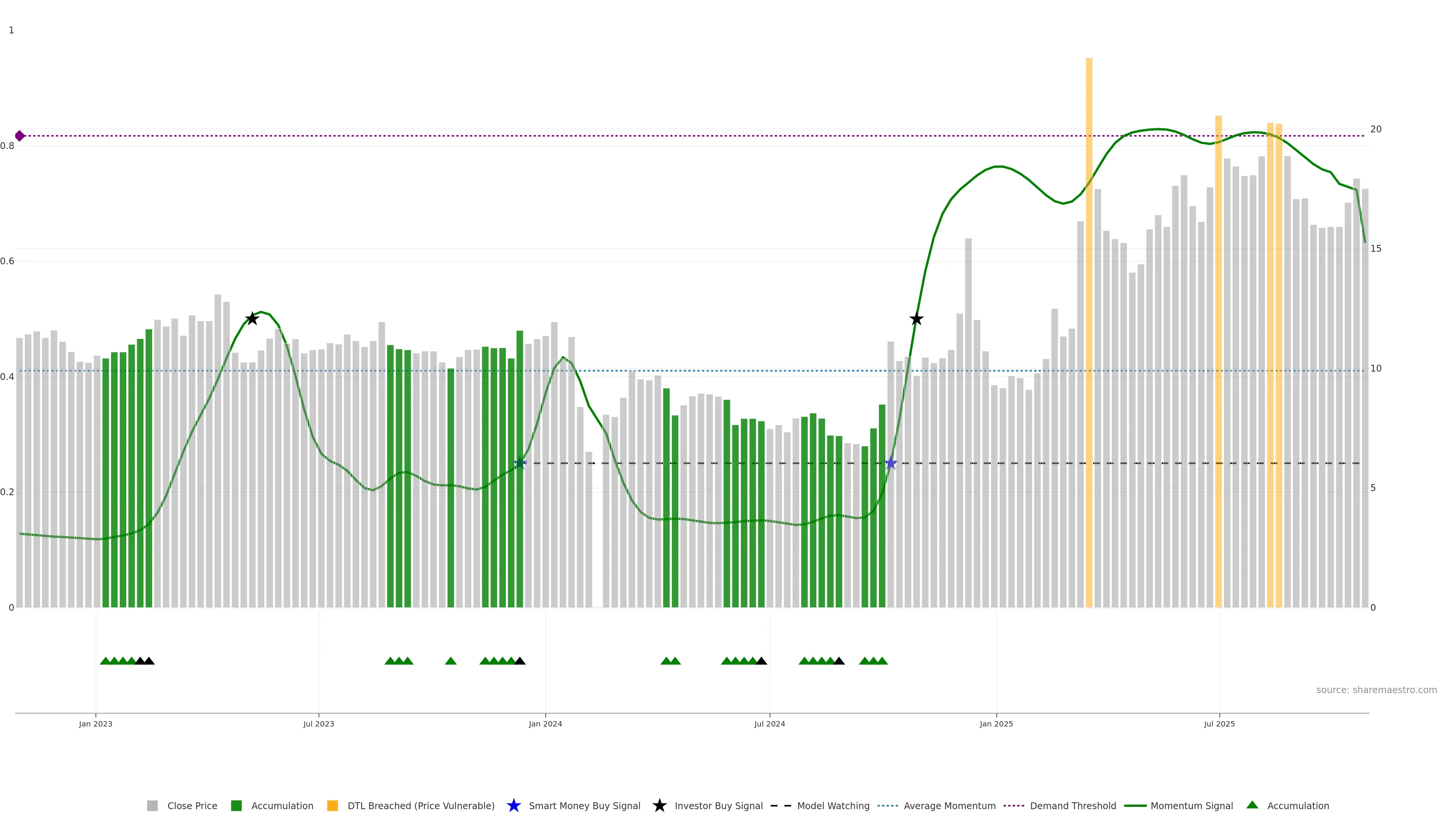Click the Jan 2025 axis label
Screen dimensions: 1456x819
pyautogui.click(x=996, y=724)
